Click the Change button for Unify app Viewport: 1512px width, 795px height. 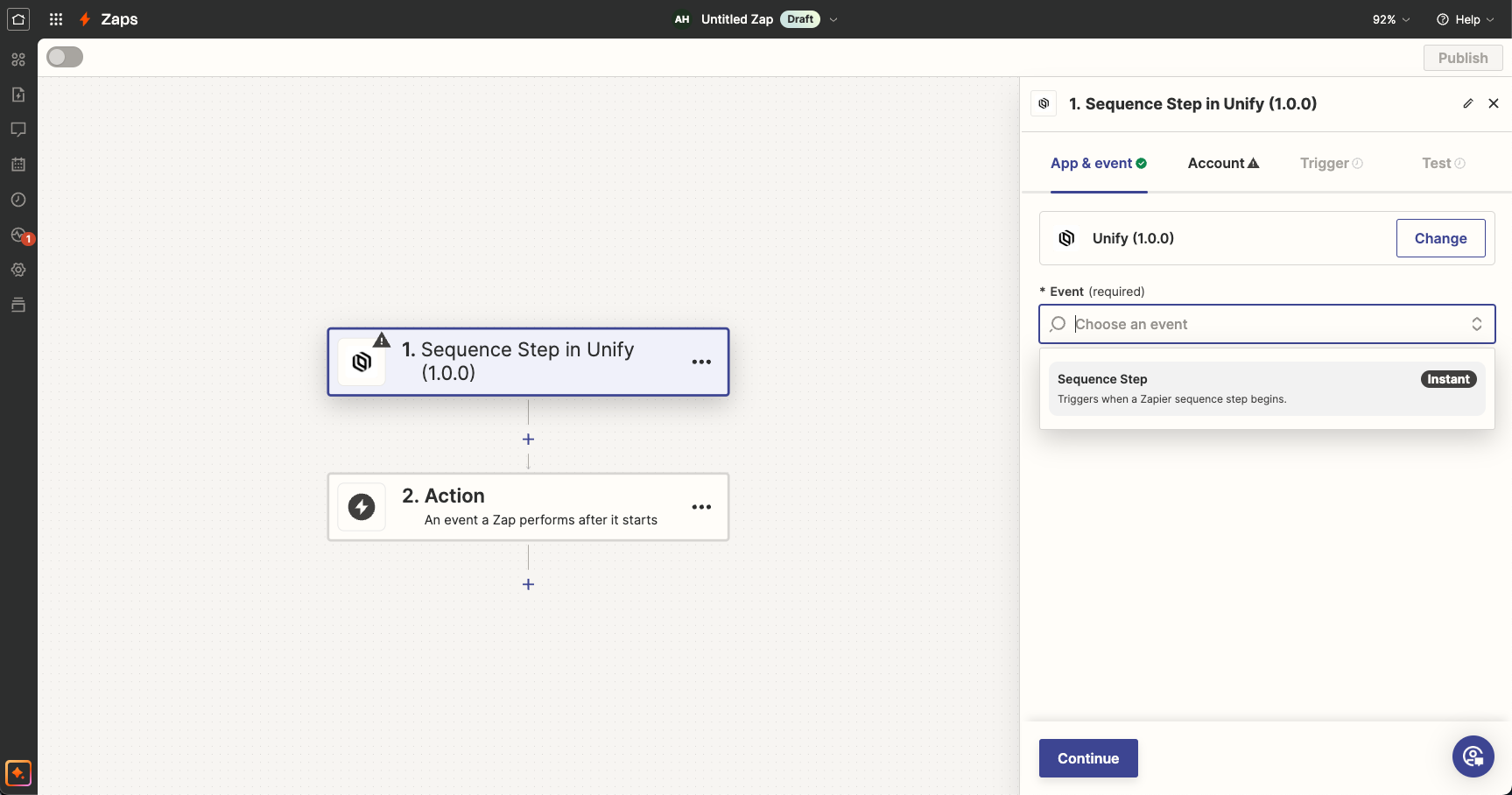point(1440,237)
